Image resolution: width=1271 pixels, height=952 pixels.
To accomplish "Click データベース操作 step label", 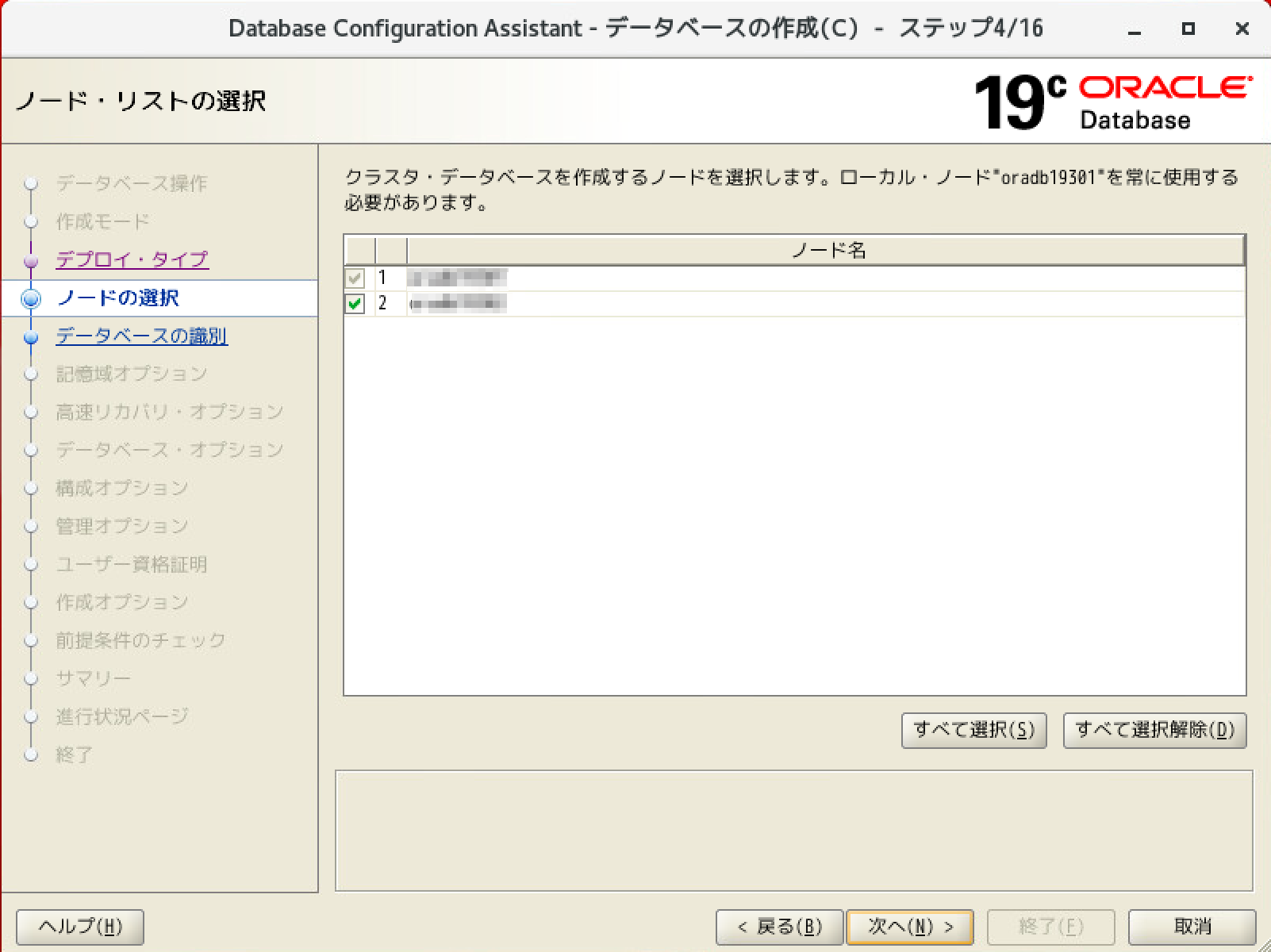I will [x=132, y=183].
